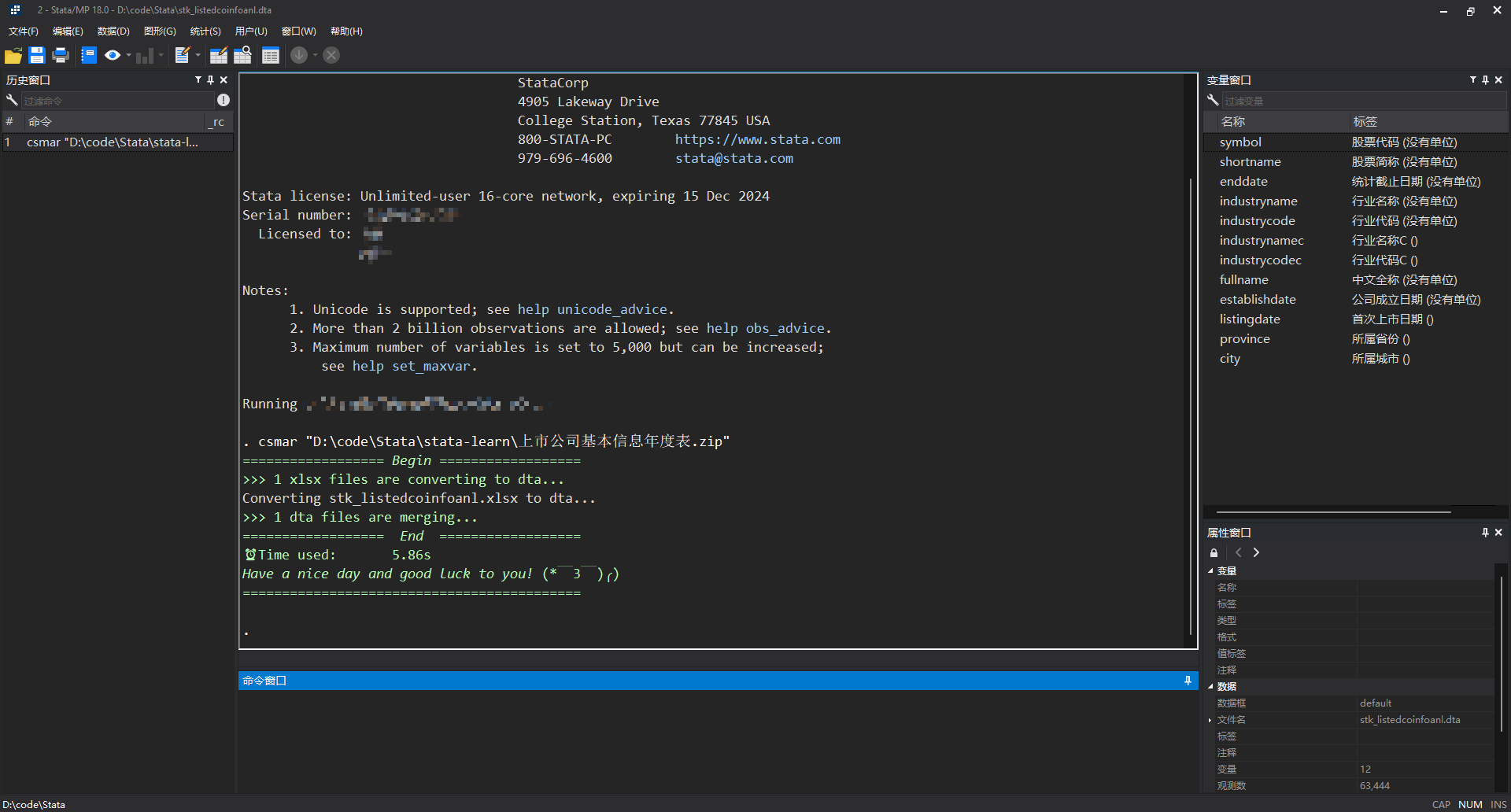Click the stata@stata.com email link
This screenshot has height=812, width=1511.
pos(734,158)
